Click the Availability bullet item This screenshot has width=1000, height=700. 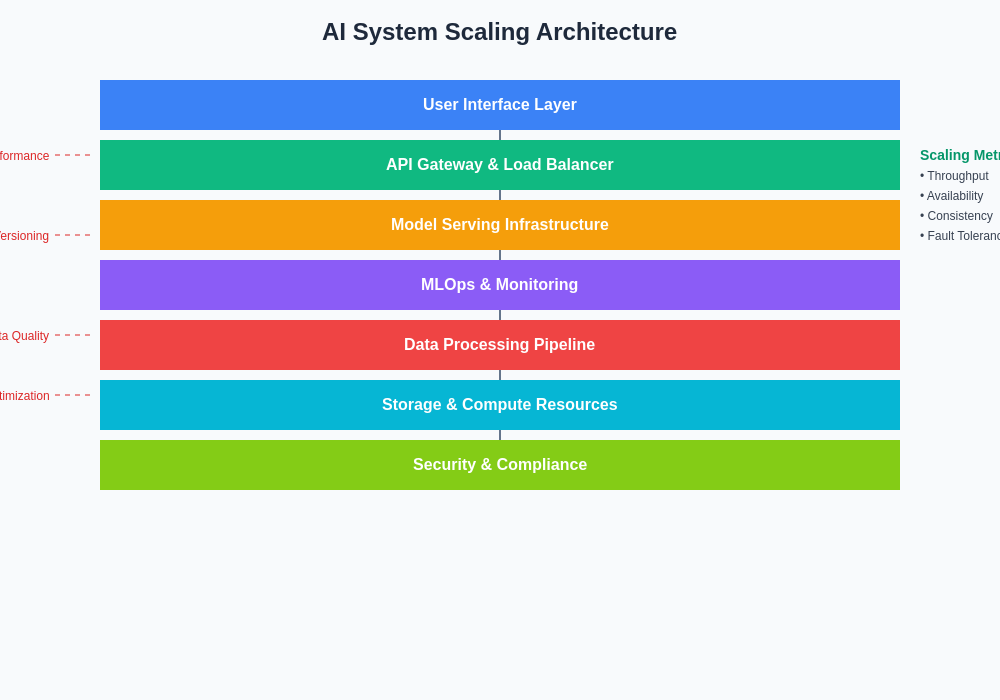coord(953,196)
